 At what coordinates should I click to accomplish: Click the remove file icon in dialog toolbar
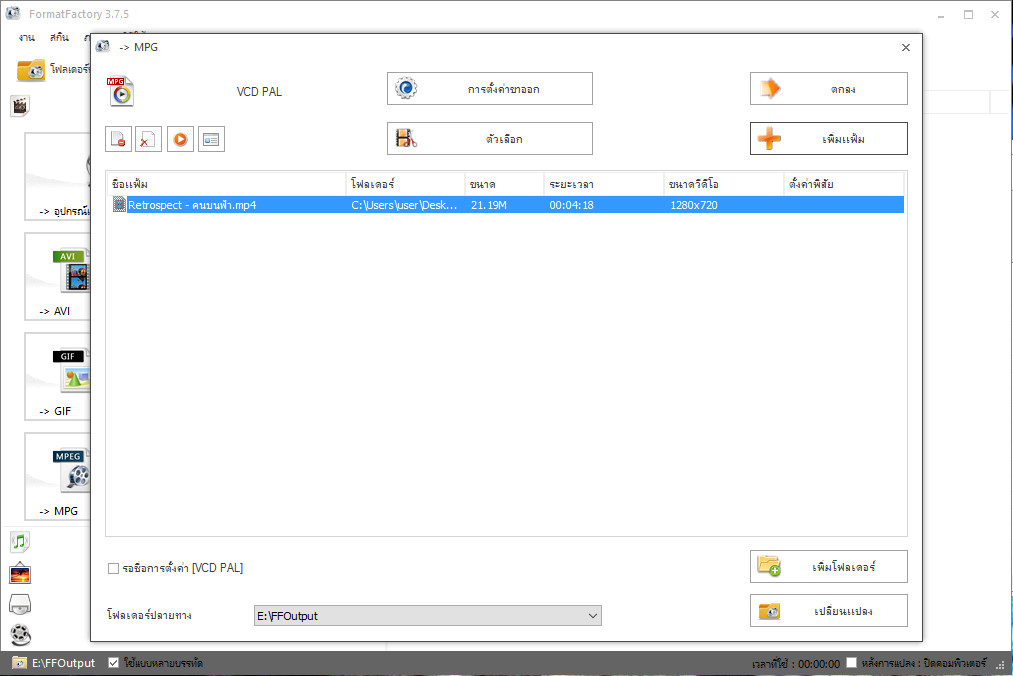click(x=119, y=139)
